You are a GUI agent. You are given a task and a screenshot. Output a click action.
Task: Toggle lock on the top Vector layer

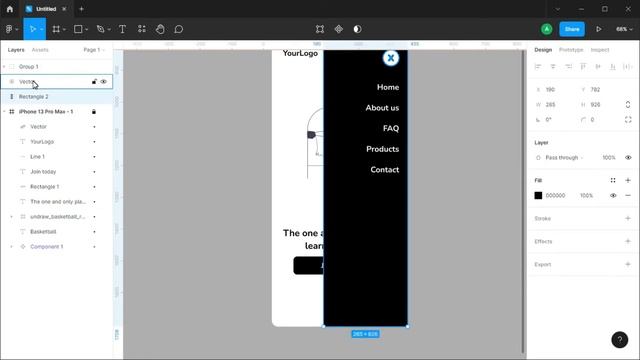(94, 82)
